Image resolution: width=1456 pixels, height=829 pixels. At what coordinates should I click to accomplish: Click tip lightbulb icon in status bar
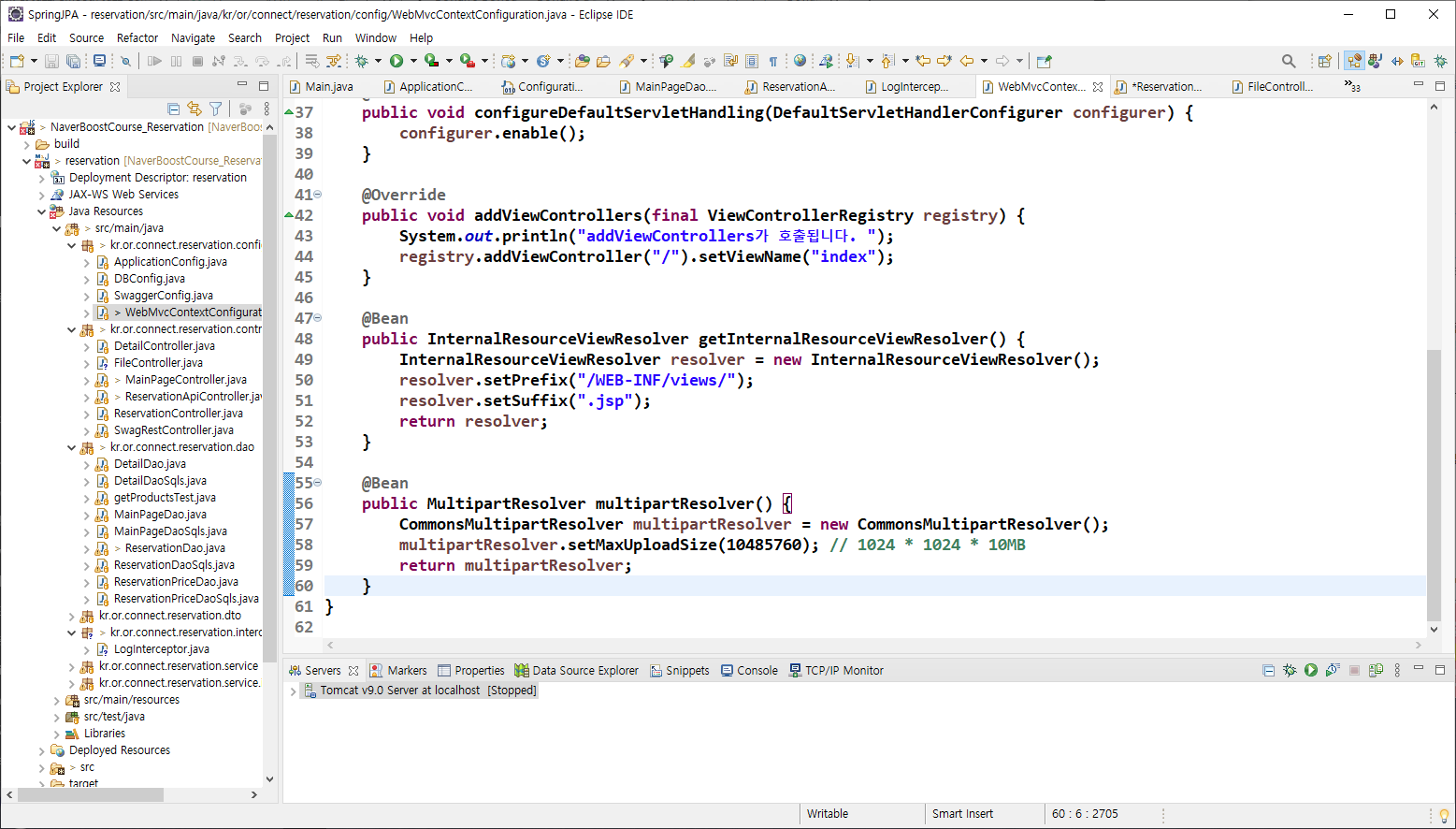click(x=1444, y=815)
